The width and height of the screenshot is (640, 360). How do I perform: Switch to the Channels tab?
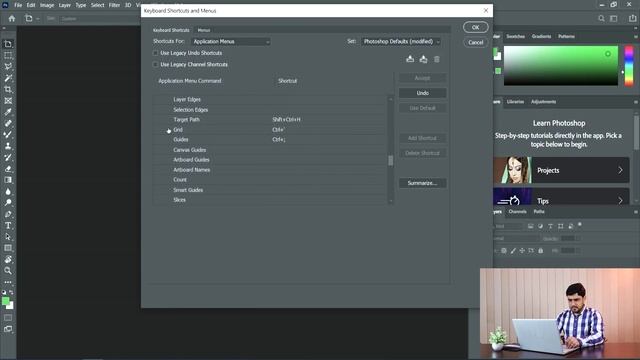tap(518, 212)
